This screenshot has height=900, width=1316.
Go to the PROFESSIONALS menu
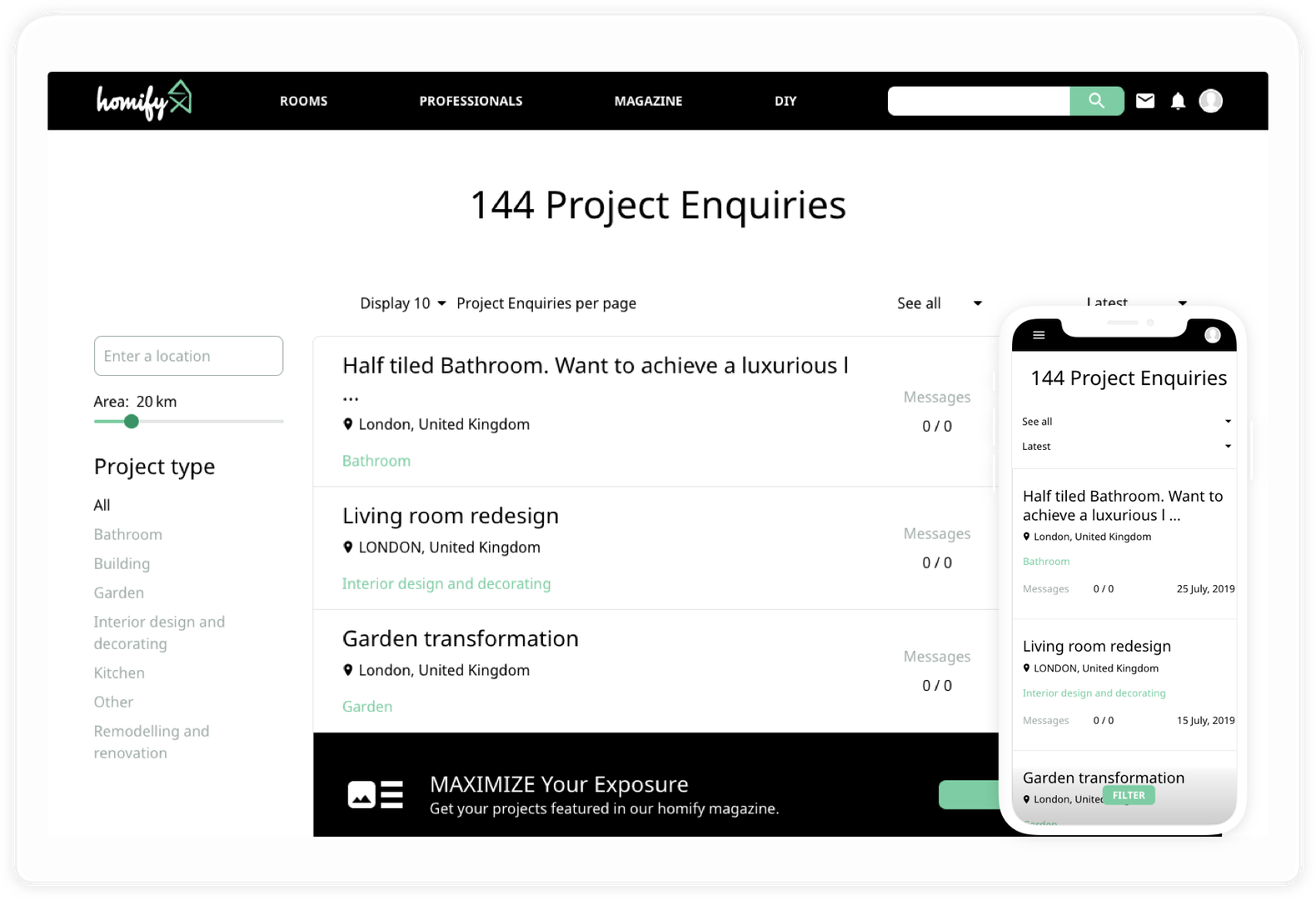coord(471,101)
